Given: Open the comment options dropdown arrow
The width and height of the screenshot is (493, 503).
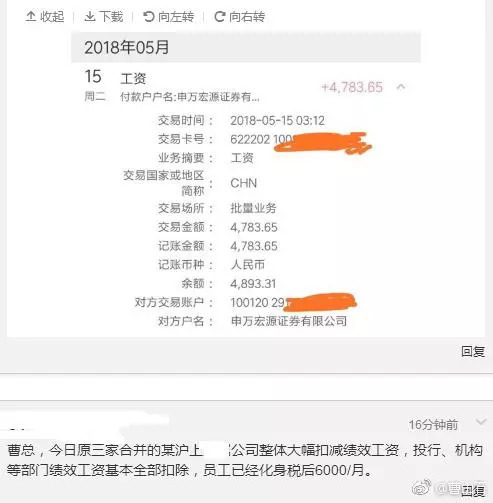Looking at the screenshot, I should point(481,422).
